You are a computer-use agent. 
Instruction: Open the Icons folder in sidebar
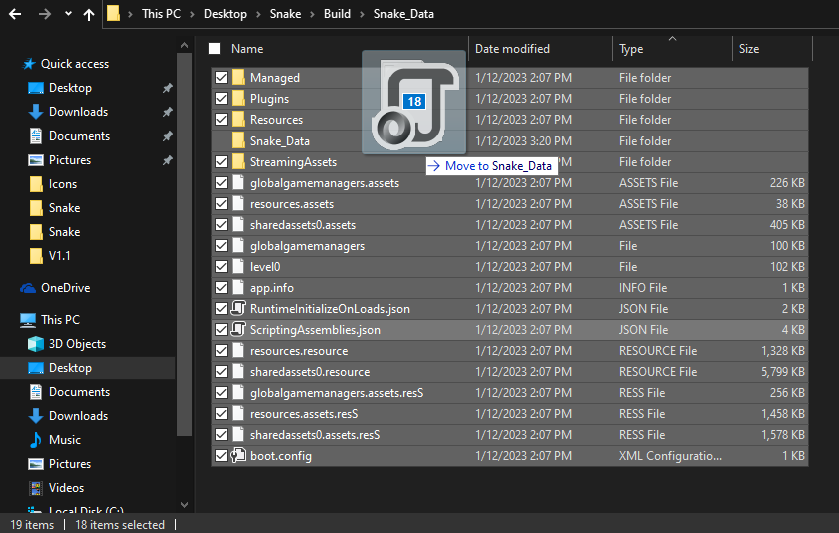pyautogui.click(x=63, y=184)
